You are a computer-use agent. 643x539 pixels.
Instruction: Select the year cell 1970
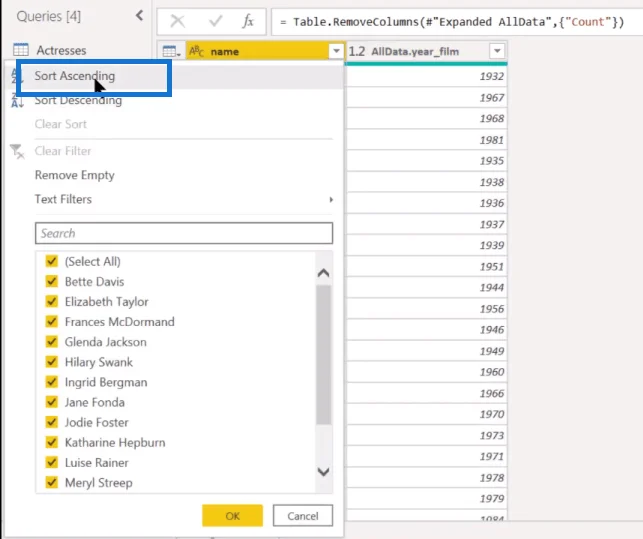(426, 414)
